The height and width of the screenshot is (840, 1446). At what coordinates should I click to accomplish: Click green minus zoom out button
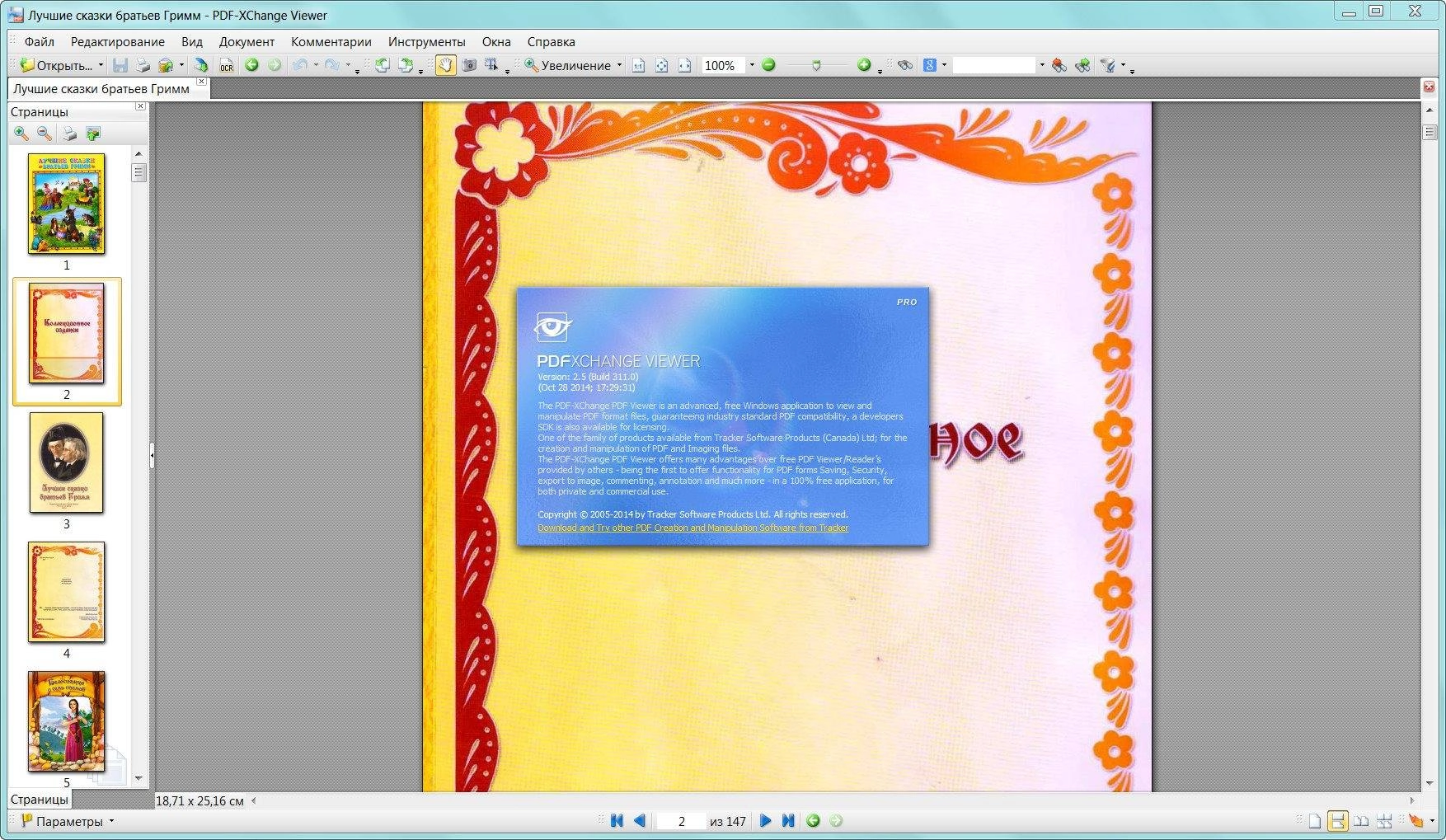click(768, 65)
